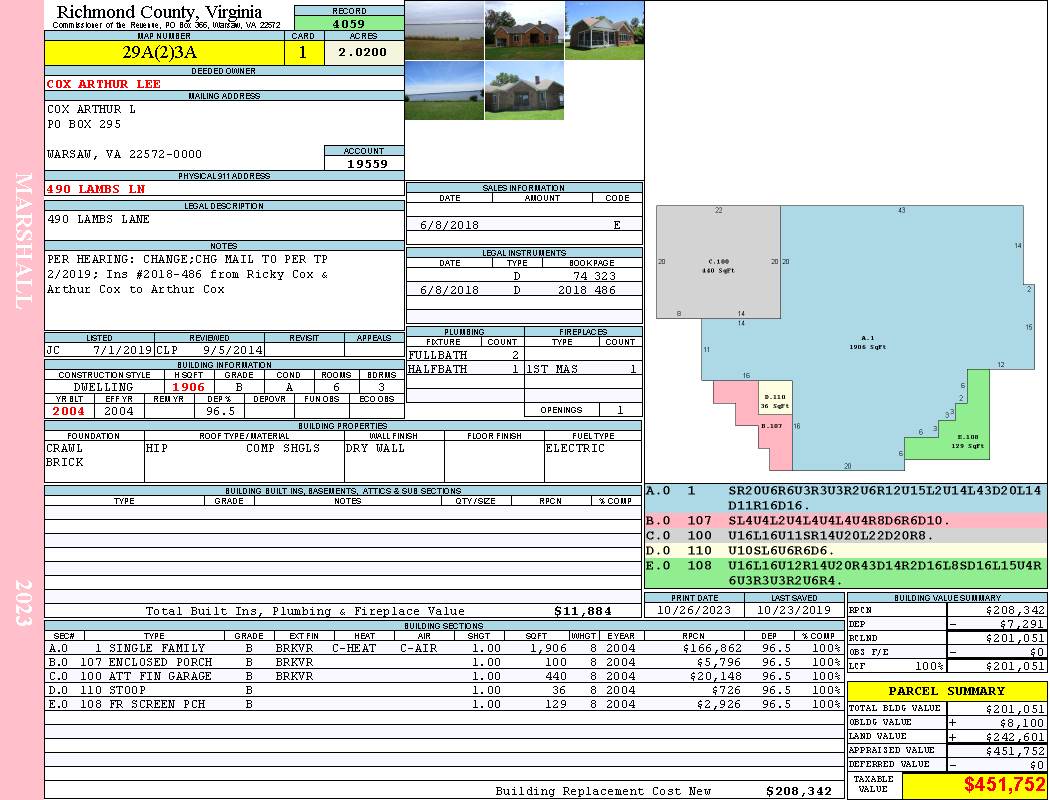Image resolution: width=1050 pixels, height=800 pixels.
Task: Click the PARCEL SUMMARY header
Action: coord(947,691)
